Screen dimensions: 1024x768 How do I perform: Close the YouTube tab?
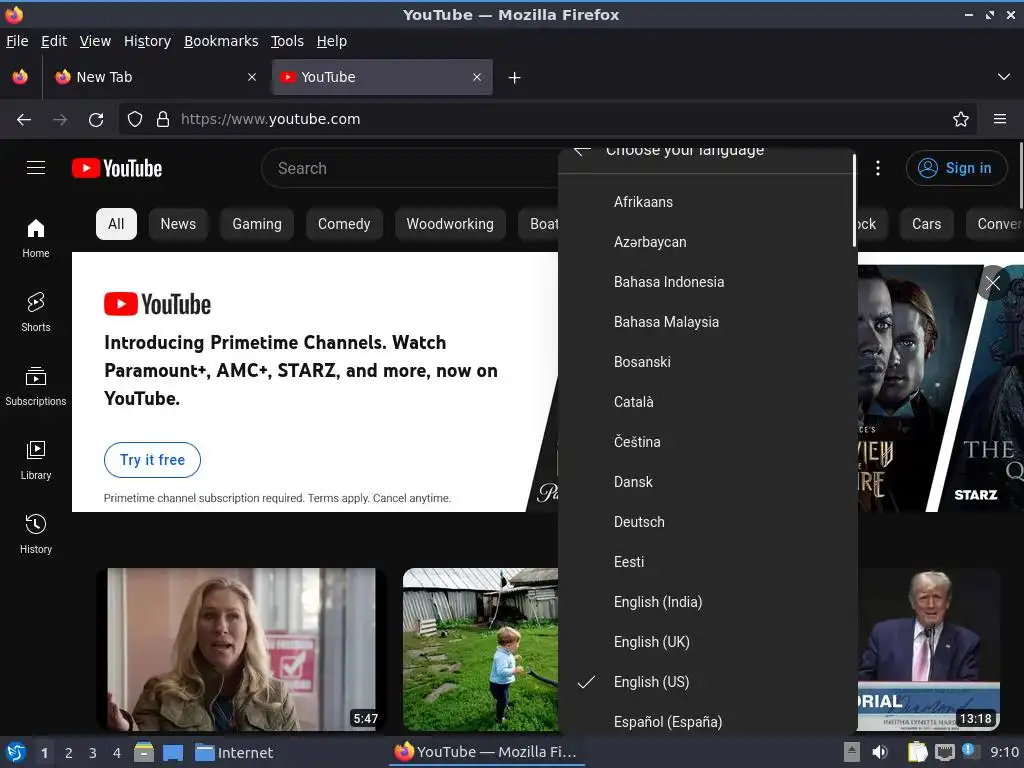477,77
